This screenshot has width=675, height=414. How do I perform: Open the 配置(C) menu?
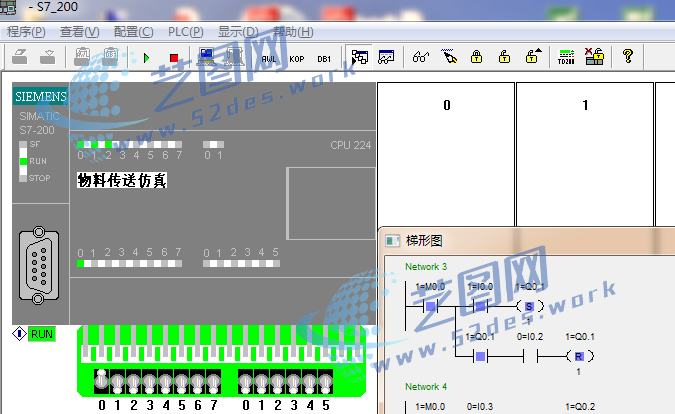click(x=133, y=32)
